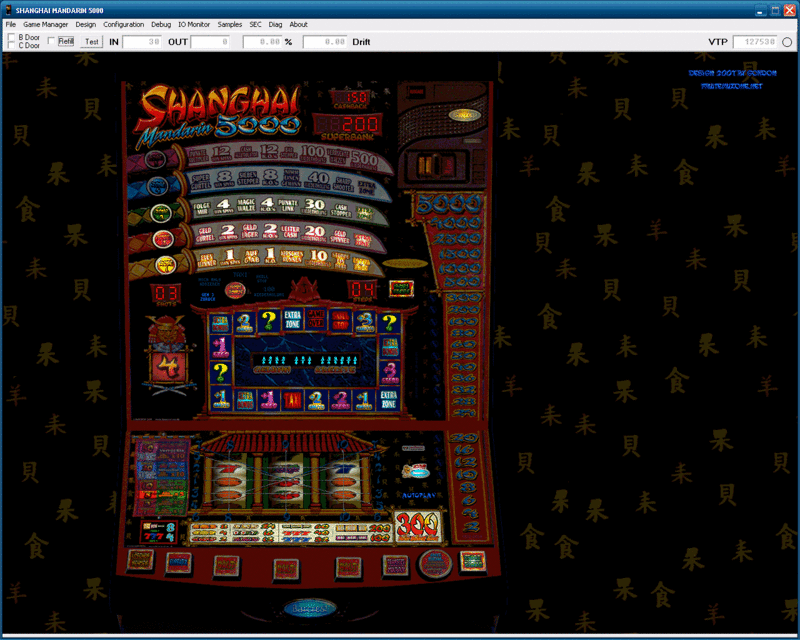Click the percentage field
The width and height of the screenshot is (800, 640).
pos(262,42)
